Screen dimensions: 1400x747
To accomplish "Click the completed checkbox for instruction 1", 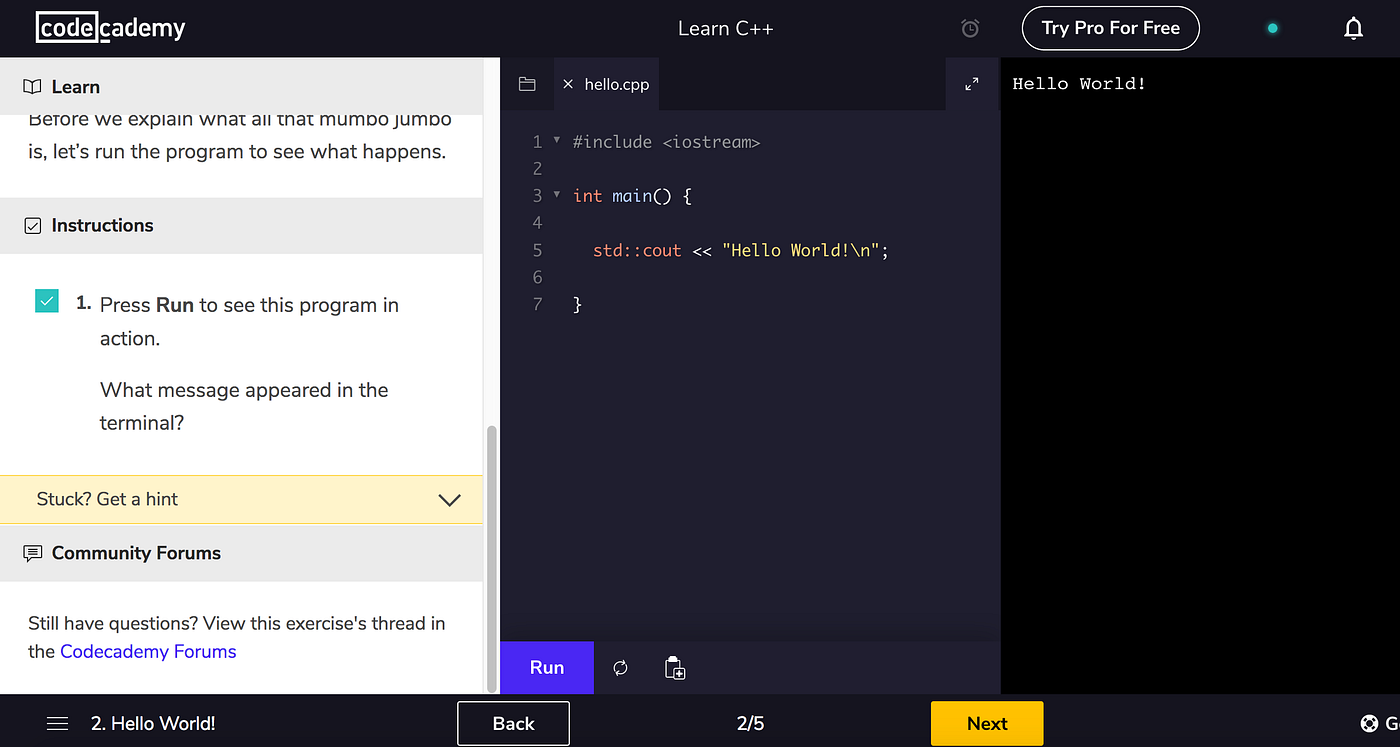I will [x=46, y=300].
